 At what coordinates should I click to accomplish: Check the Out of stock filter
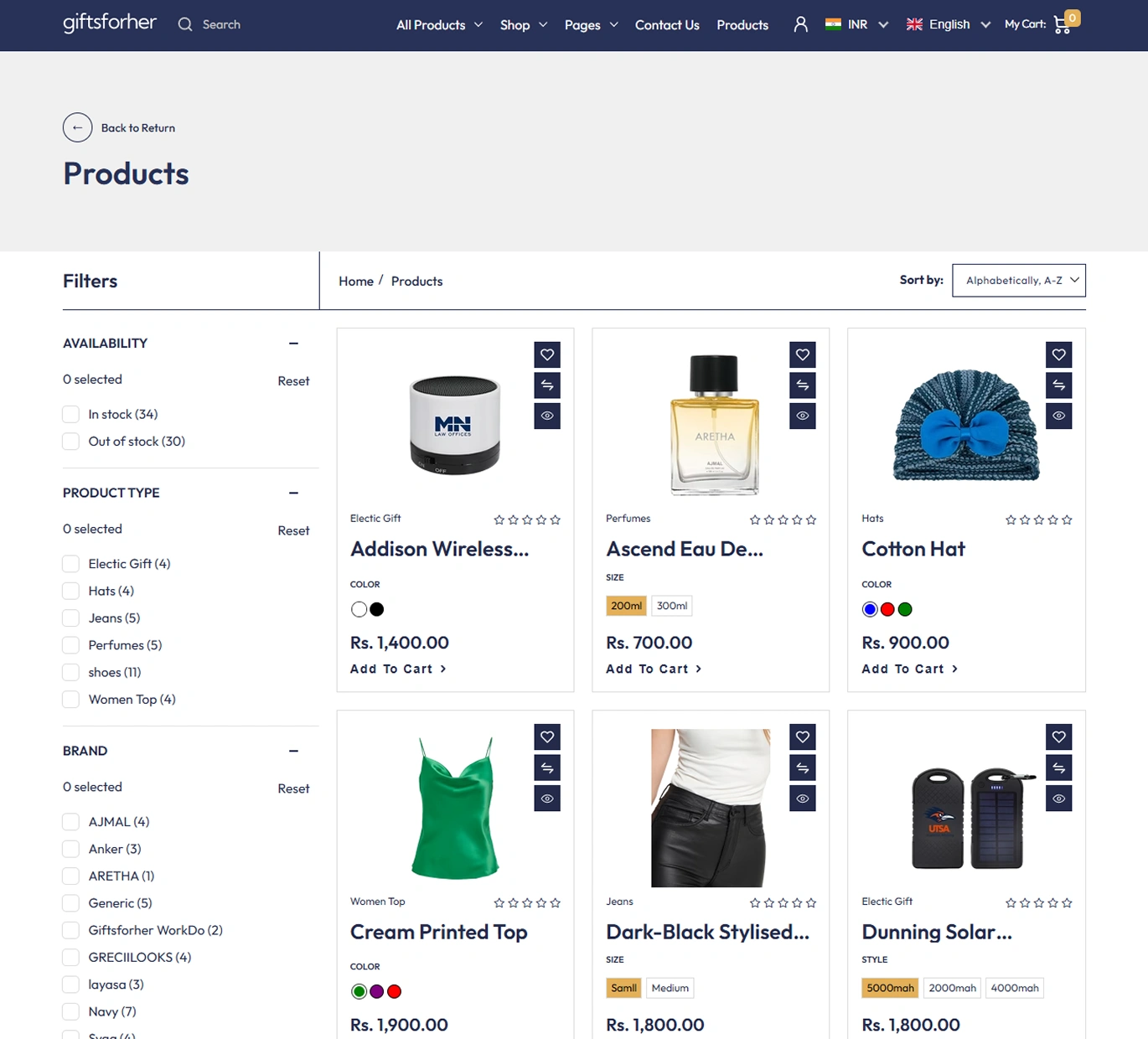pos(71,441)
